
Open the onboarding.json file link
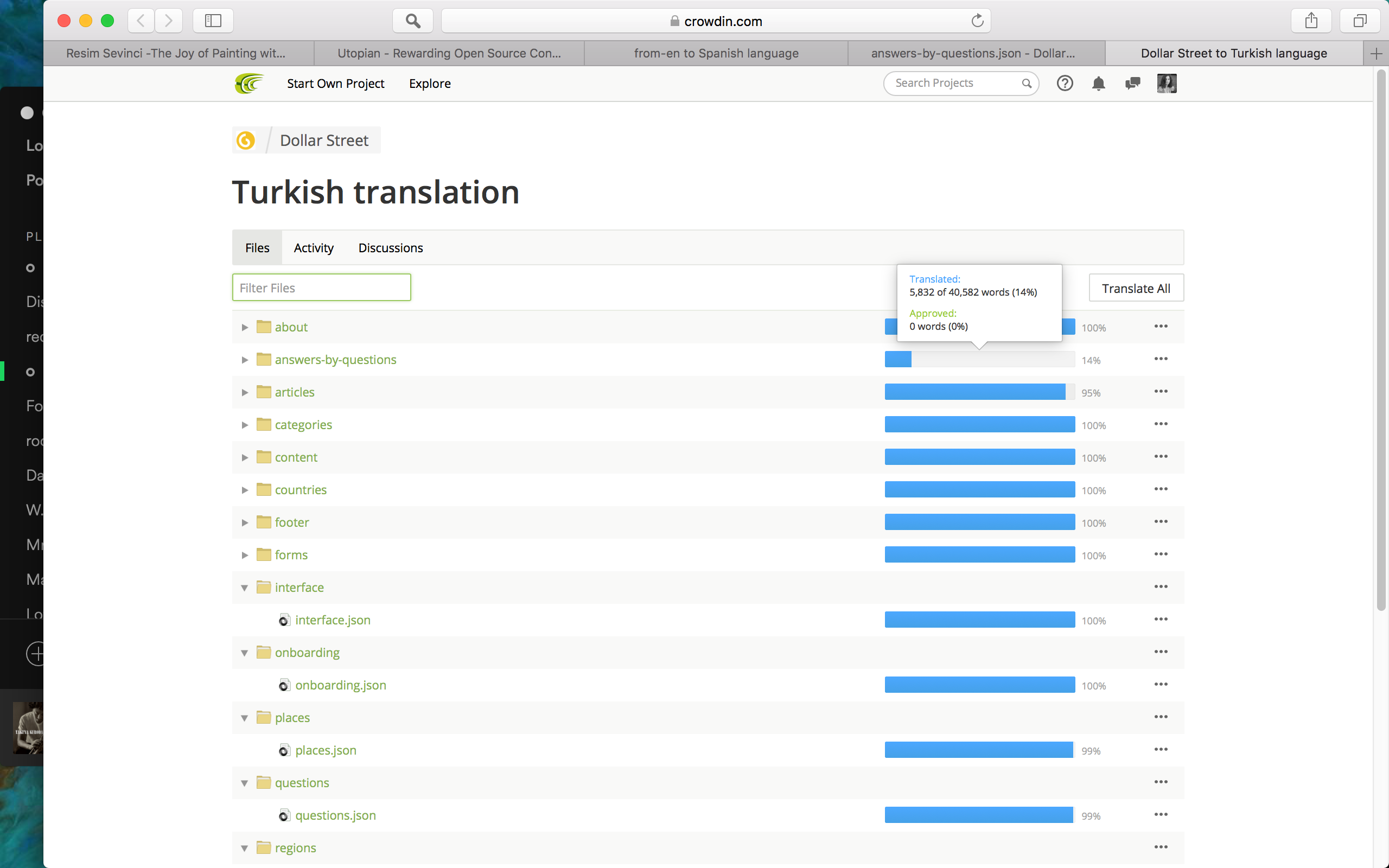point(340,685)
